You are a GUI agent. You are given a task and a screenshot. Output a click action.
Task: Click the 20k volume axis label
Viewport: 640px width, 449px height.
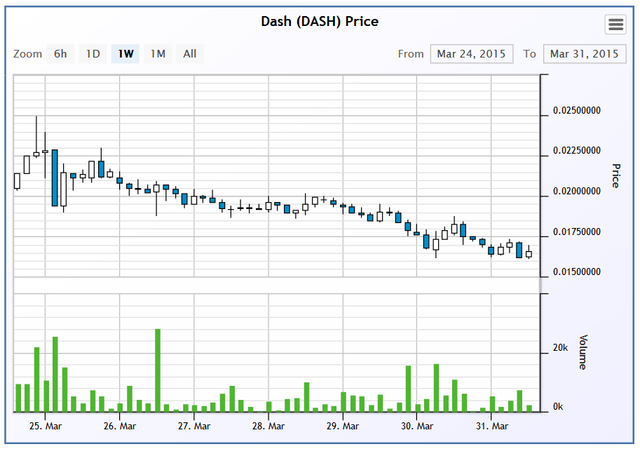[x=560, y=348]
